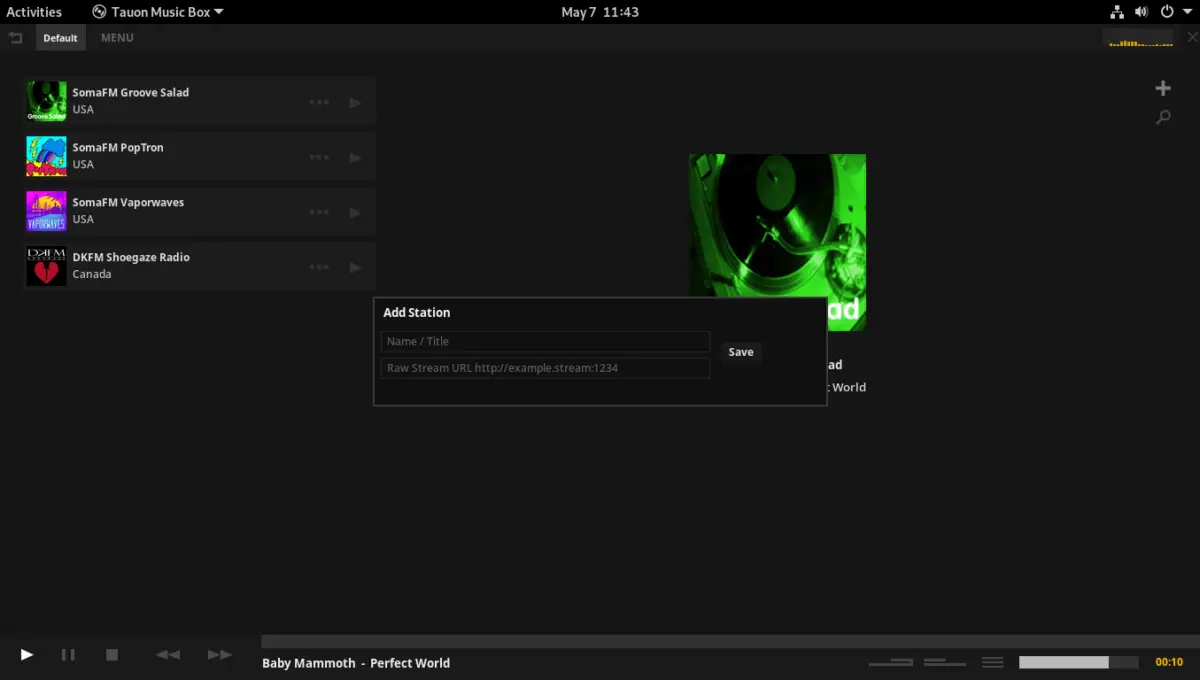Screen dimensions: 1200x680
Task: Expand the system menu arrow
Action: [x=1187, y=13]
